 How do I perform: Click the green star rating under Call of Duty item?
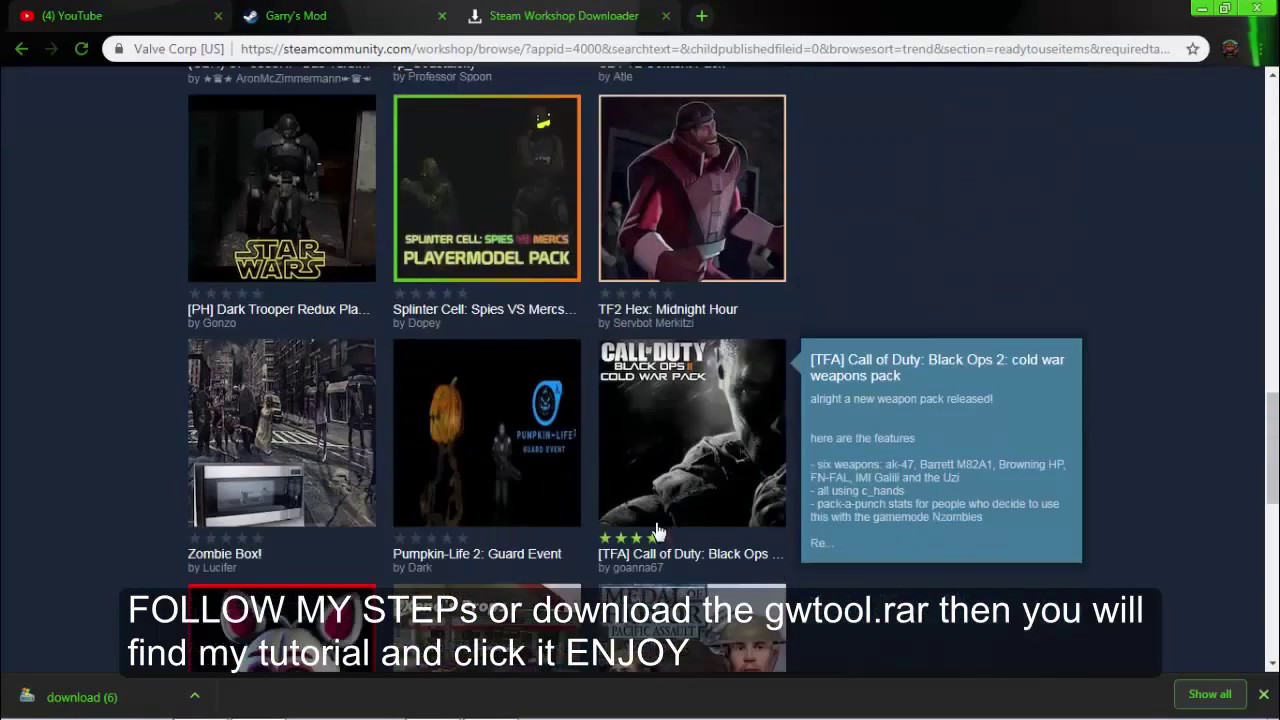634,538
